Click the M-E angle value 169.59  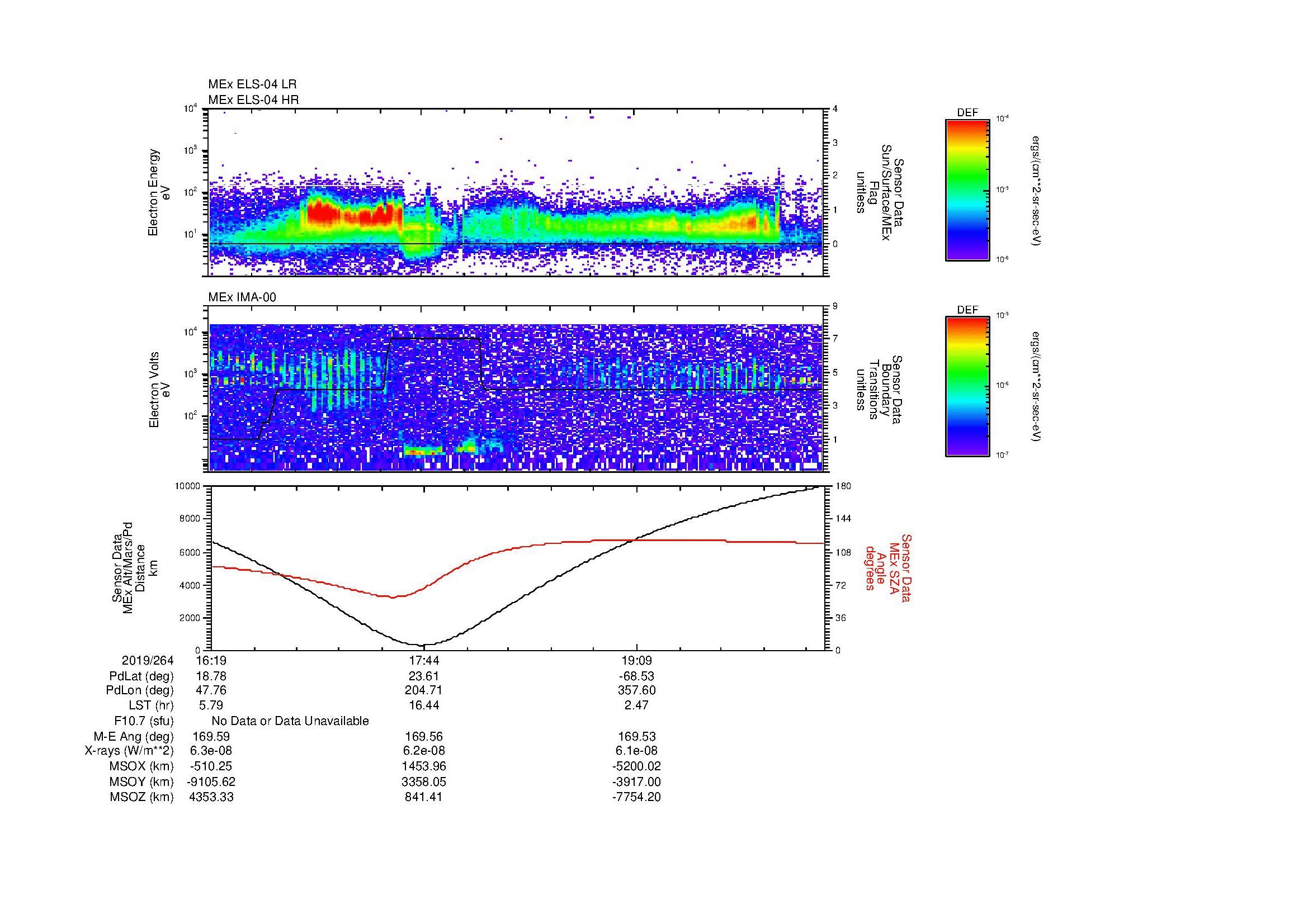(x=211, y=737)
